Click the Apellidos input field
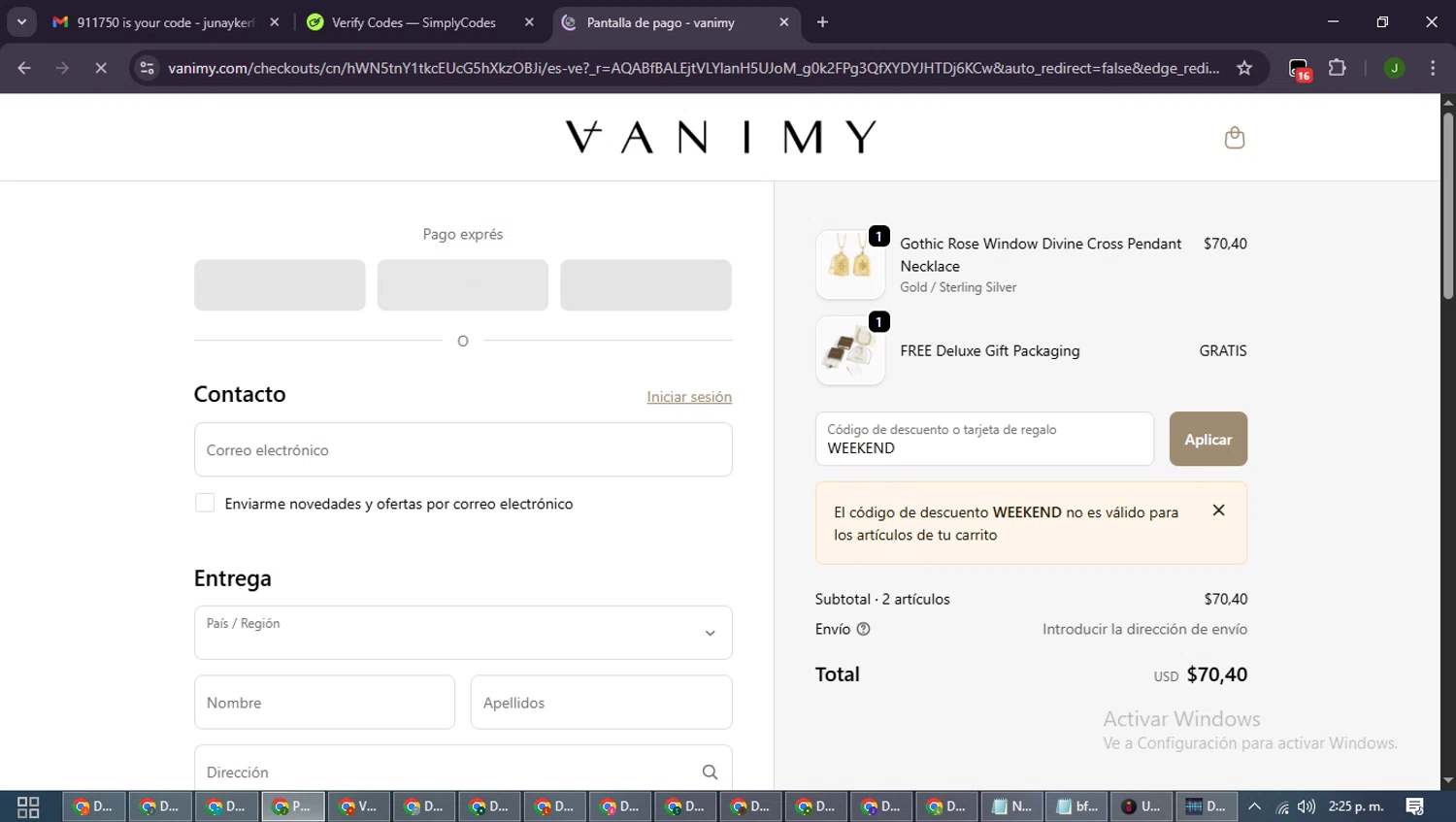 tap(601, 703)
